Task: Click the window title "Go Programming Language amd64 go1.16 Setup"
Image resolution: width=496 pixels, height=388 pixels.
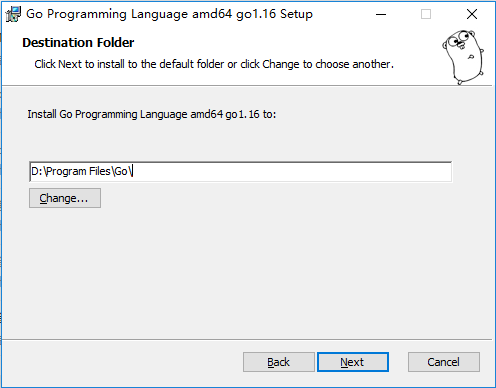Action: pyautogui.click(x=169, y=14)
